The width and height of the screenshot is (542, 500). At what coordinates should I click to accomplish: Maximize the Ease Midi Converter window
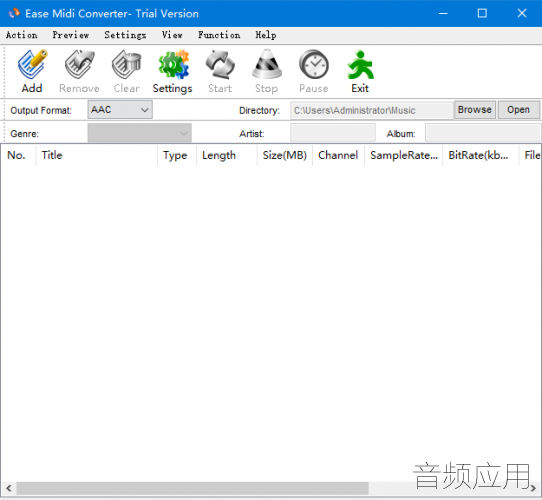pyautogui.click(x=482, y=13)
